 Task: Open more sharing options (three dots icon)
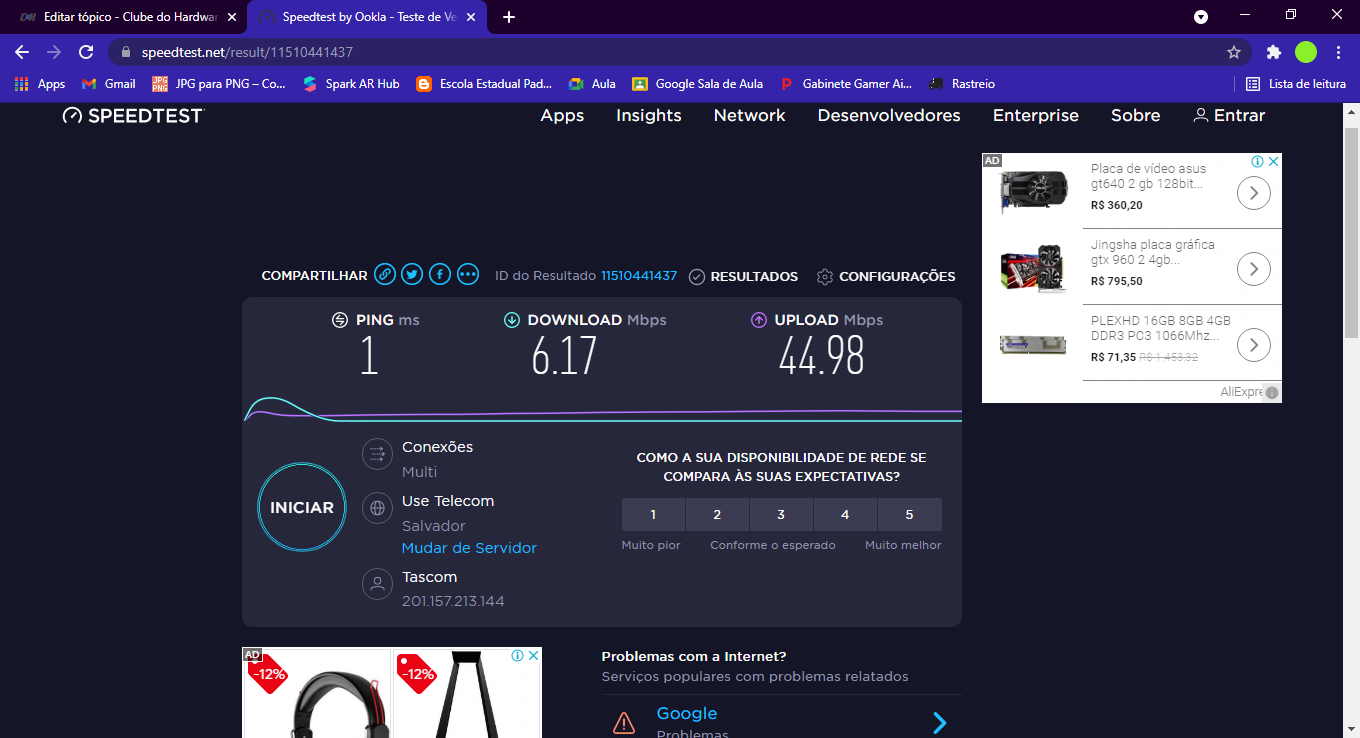click(x=468, y=275)
